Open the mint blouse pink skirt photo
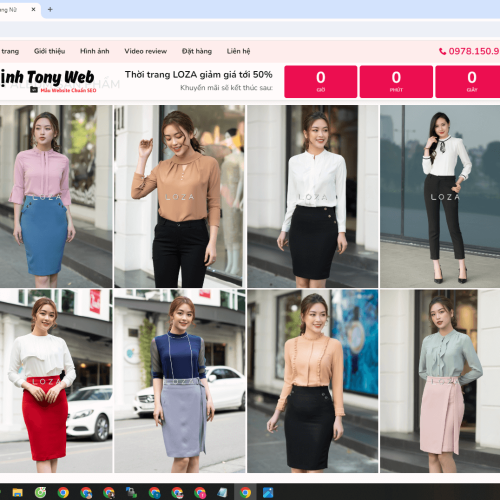The image size is (500, 500). [x=440, y=381]
